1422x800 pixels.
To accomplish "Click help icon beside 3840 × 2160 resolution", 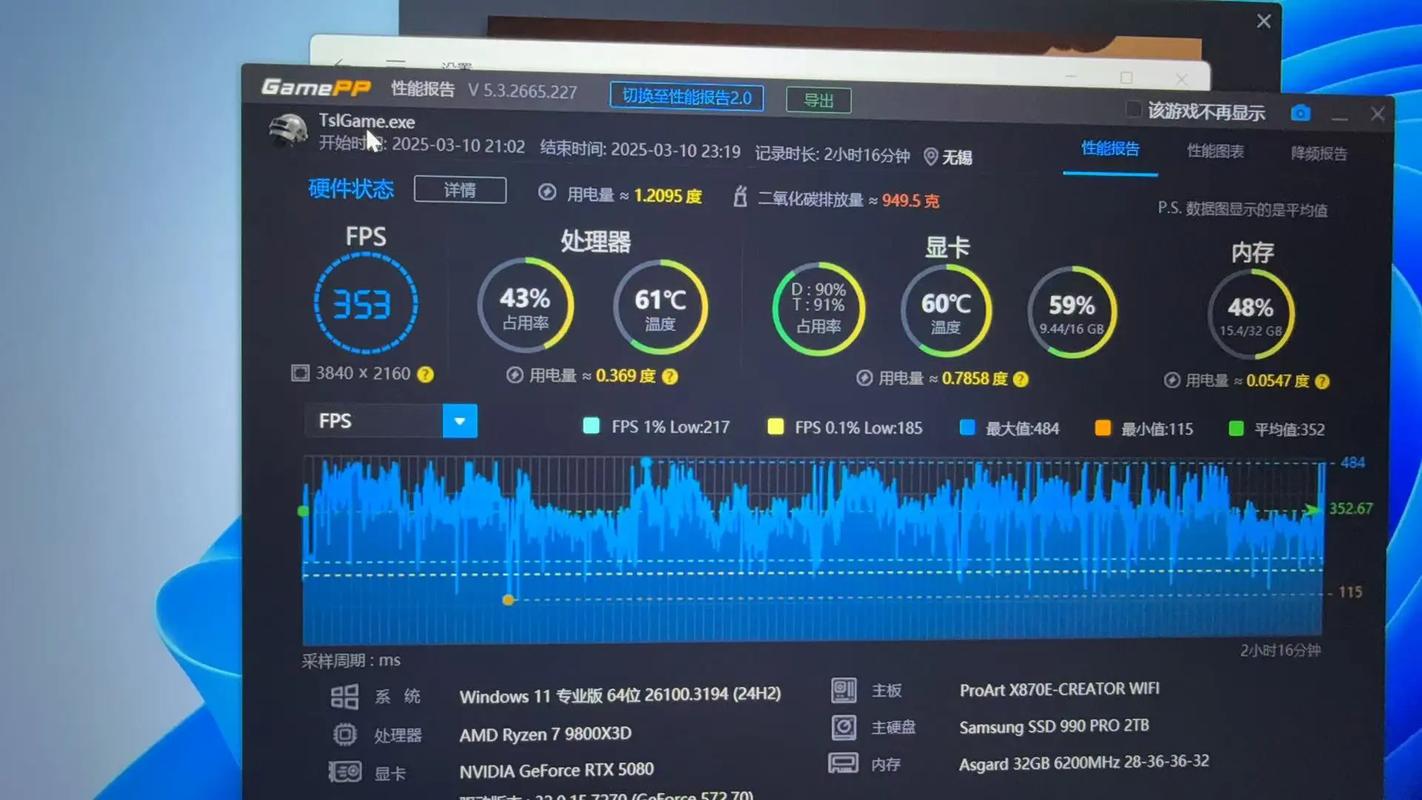I will tap(425, 374).
